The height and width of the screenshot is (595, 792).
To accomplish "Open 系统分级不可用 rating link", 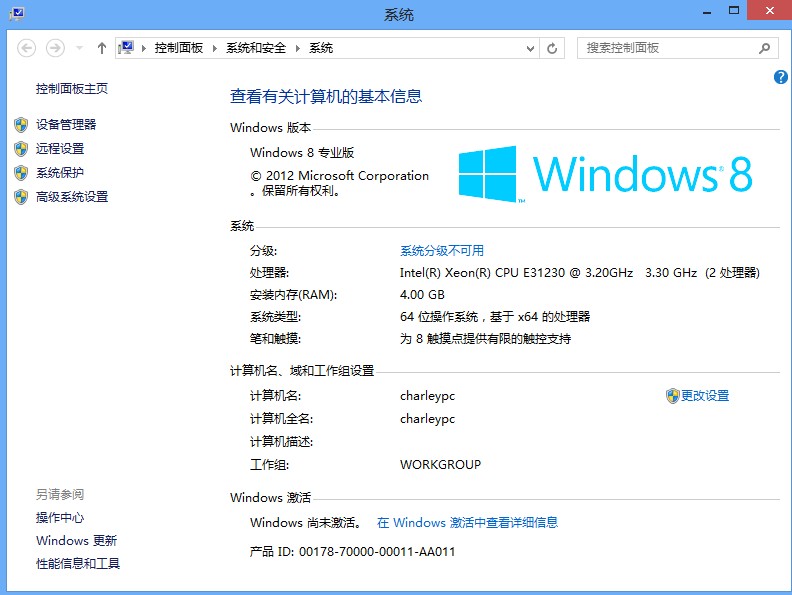I will [x=441, y=251].
